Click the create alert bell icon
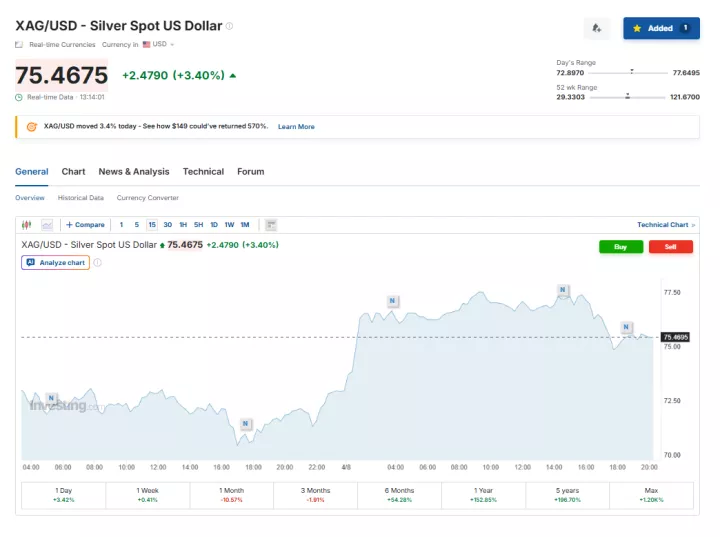 coord(597,28)
